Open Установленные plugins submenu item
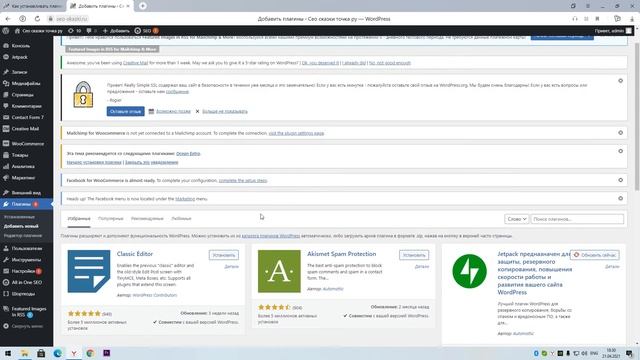 (x=19, y=217)
